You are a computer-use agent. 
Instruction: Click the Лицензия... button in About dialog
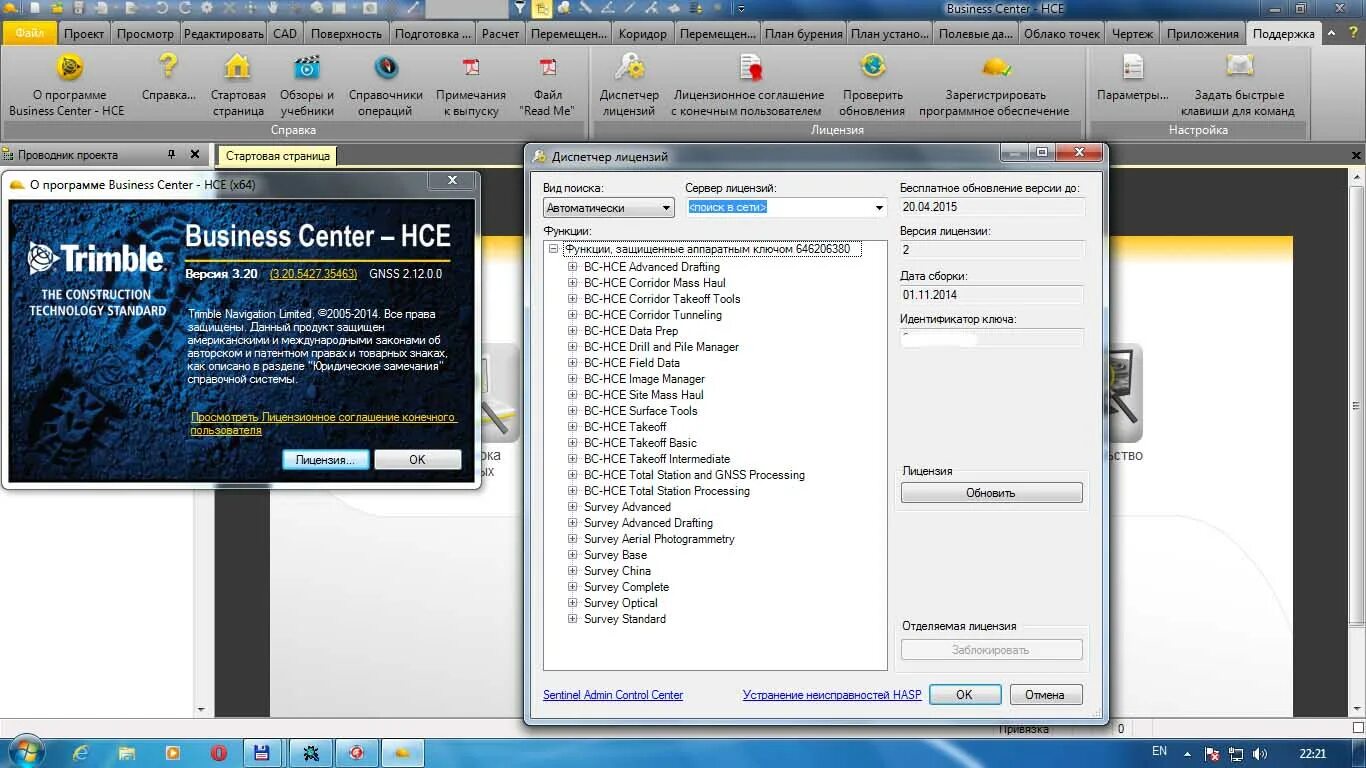point(326,459)
